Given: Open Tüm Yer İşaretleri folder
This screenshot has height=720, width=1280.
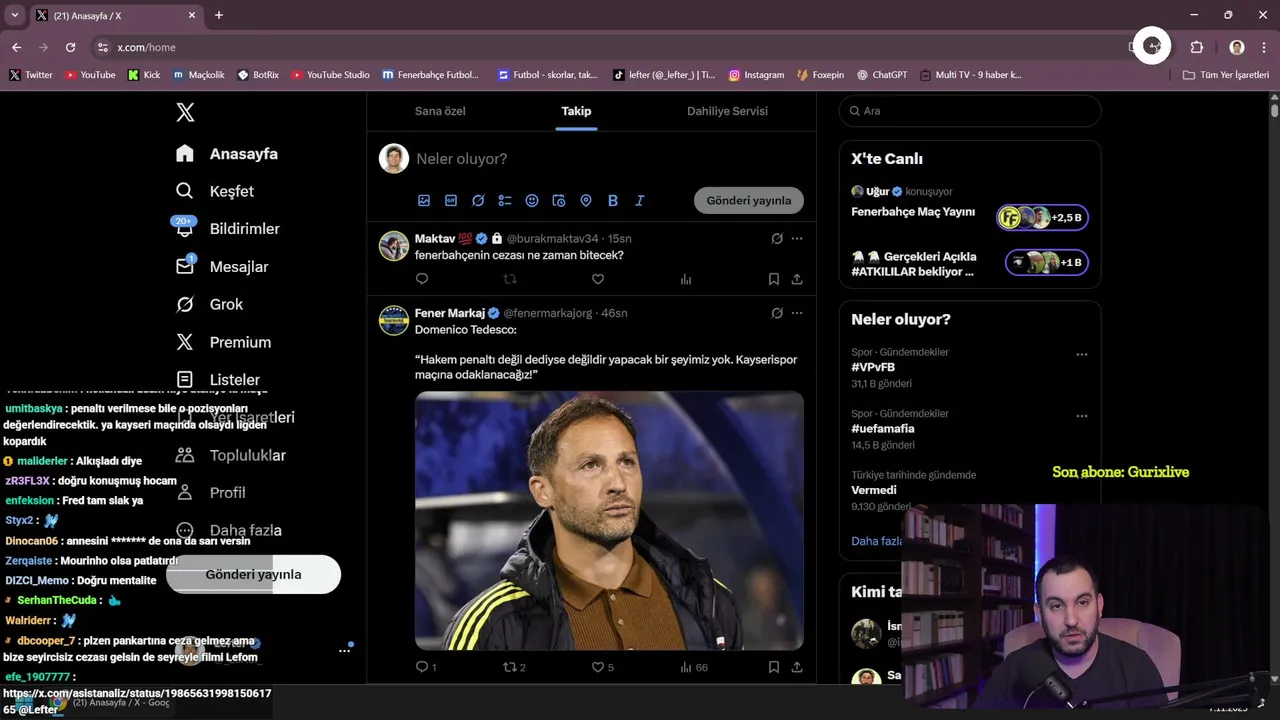Looking at the screenshot, I should pyautogui.click(x=1226, y=75).
